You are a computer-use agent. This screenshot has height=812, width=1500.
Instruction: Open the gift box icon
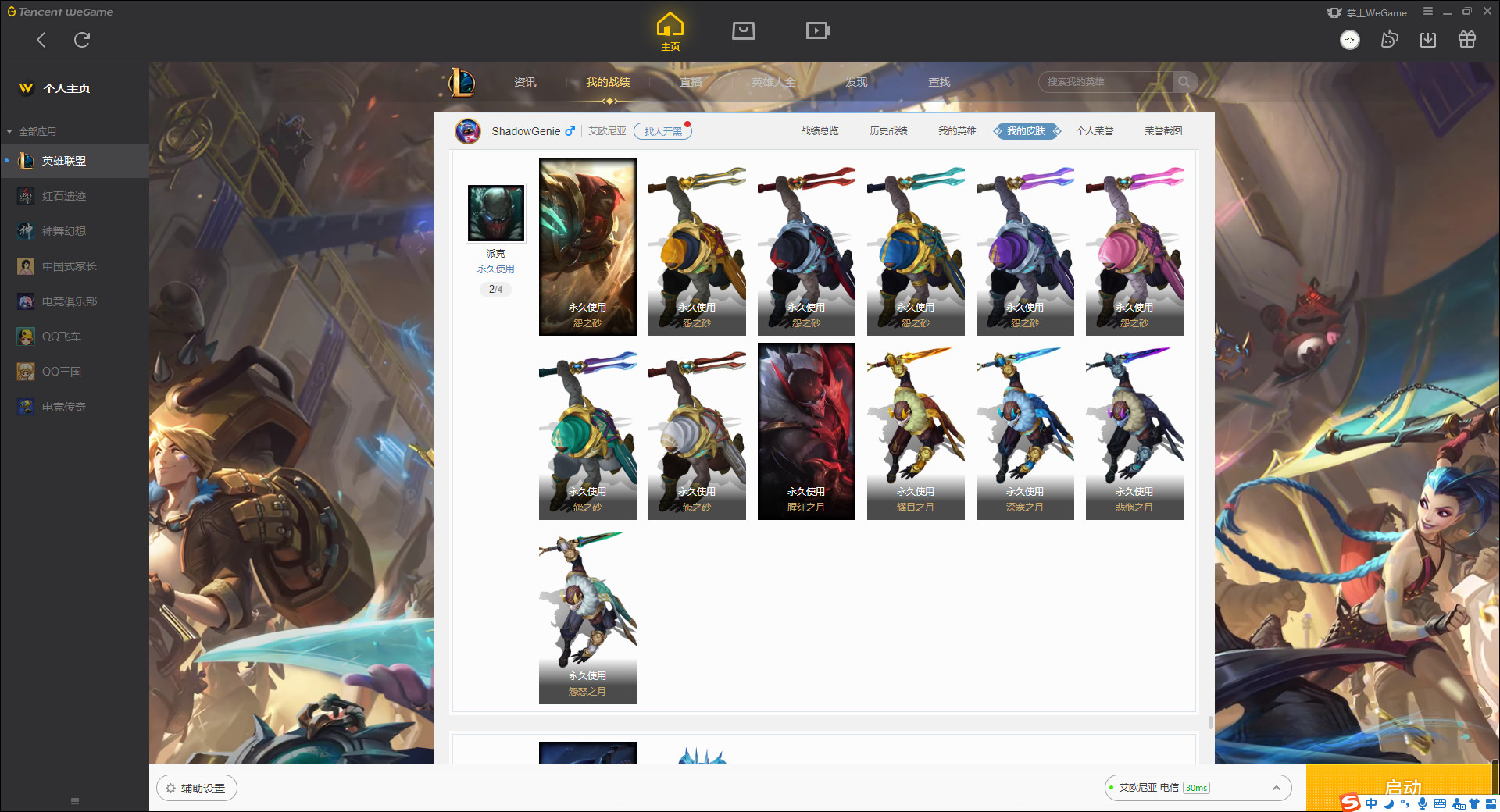(1467, 39)
